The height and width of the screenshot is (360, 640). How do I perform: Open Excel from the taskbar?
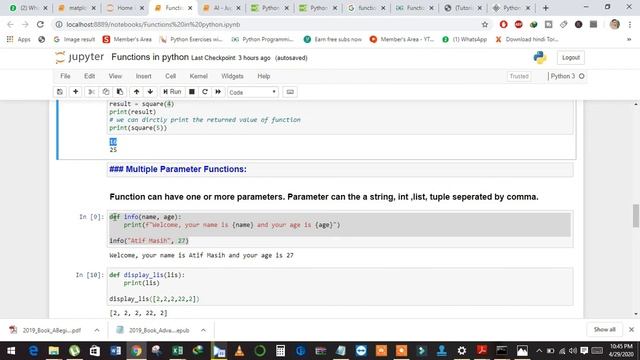(178, 351)
